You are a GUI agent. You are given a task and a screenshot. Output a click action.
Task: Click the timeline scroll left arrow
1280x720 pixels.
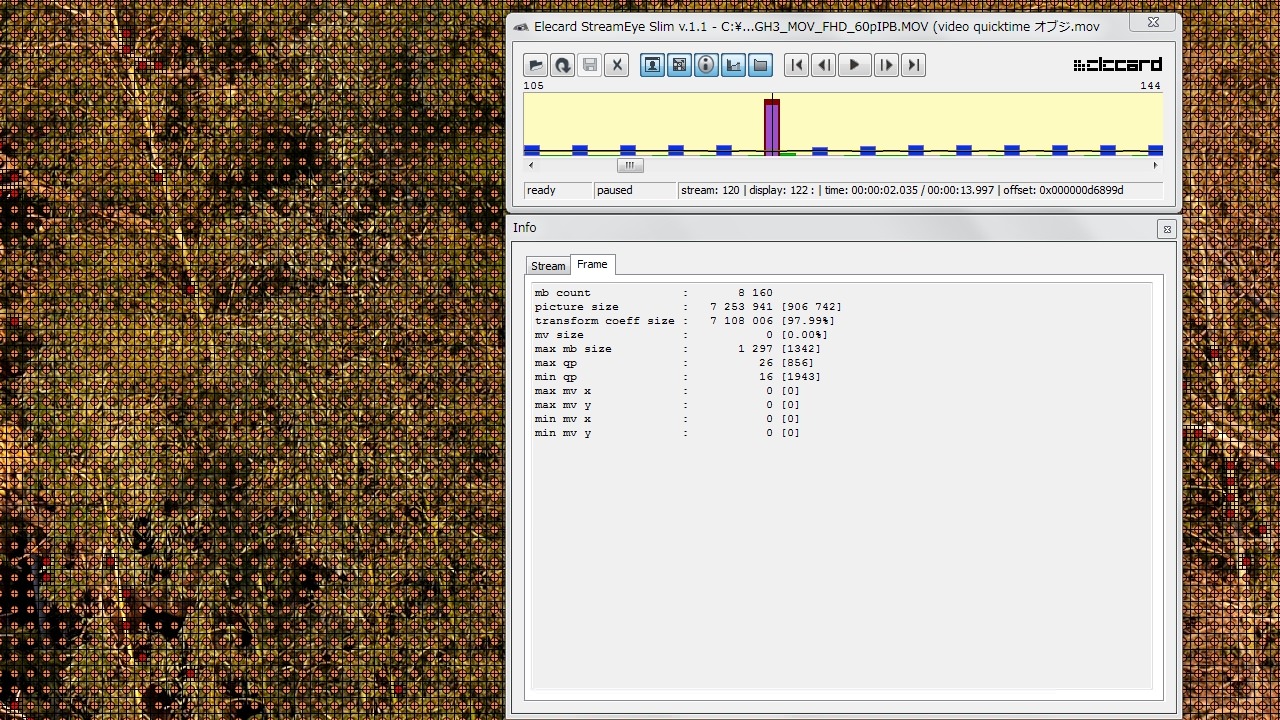pyautogui.click(x=531, y=165)
